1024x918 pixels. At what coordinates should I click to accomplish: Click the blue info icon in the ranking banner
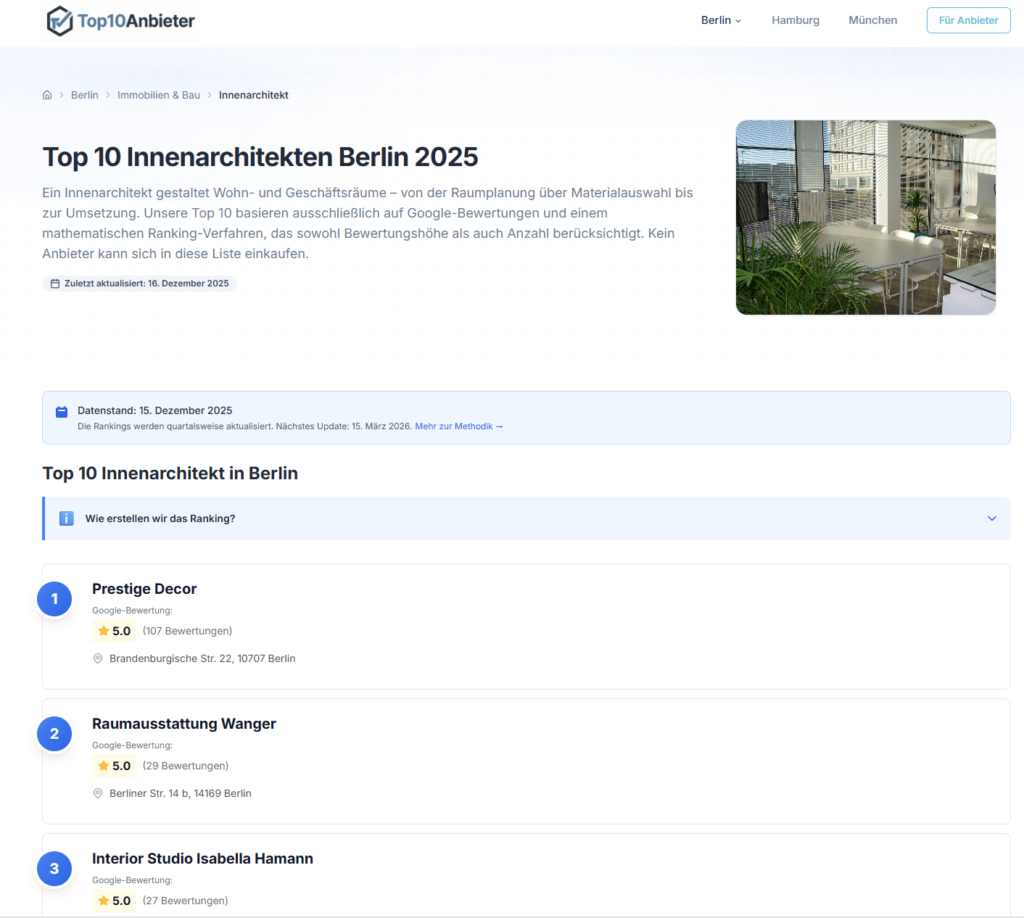pyautogui.click(x=66, y=518)
